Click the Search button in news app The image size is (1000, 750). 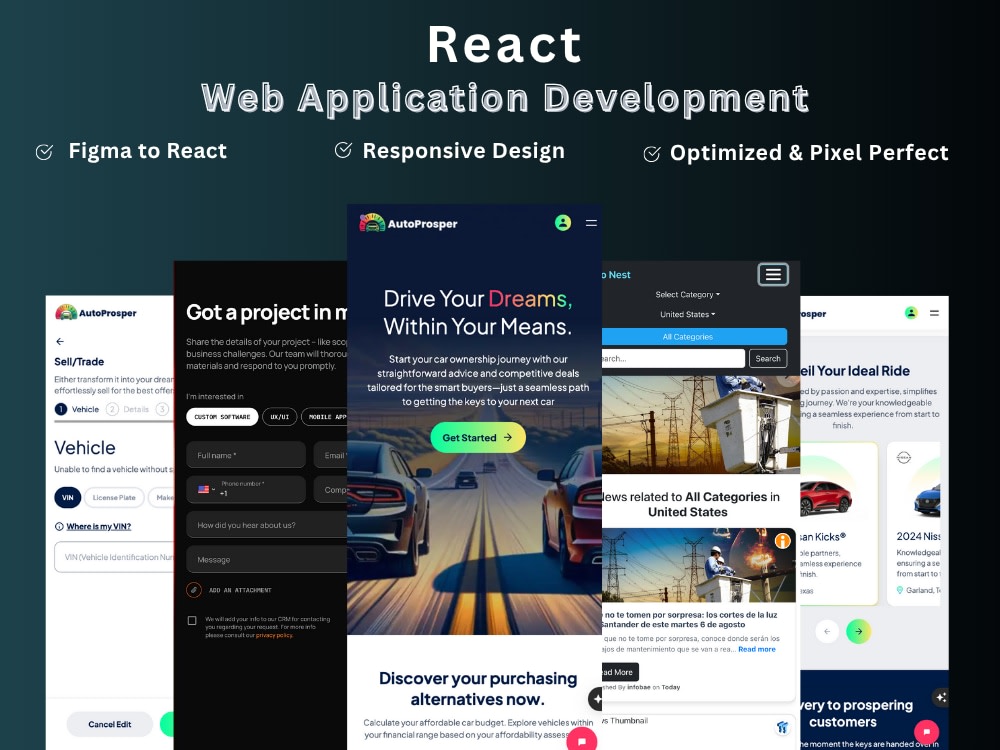coord(768,358)
